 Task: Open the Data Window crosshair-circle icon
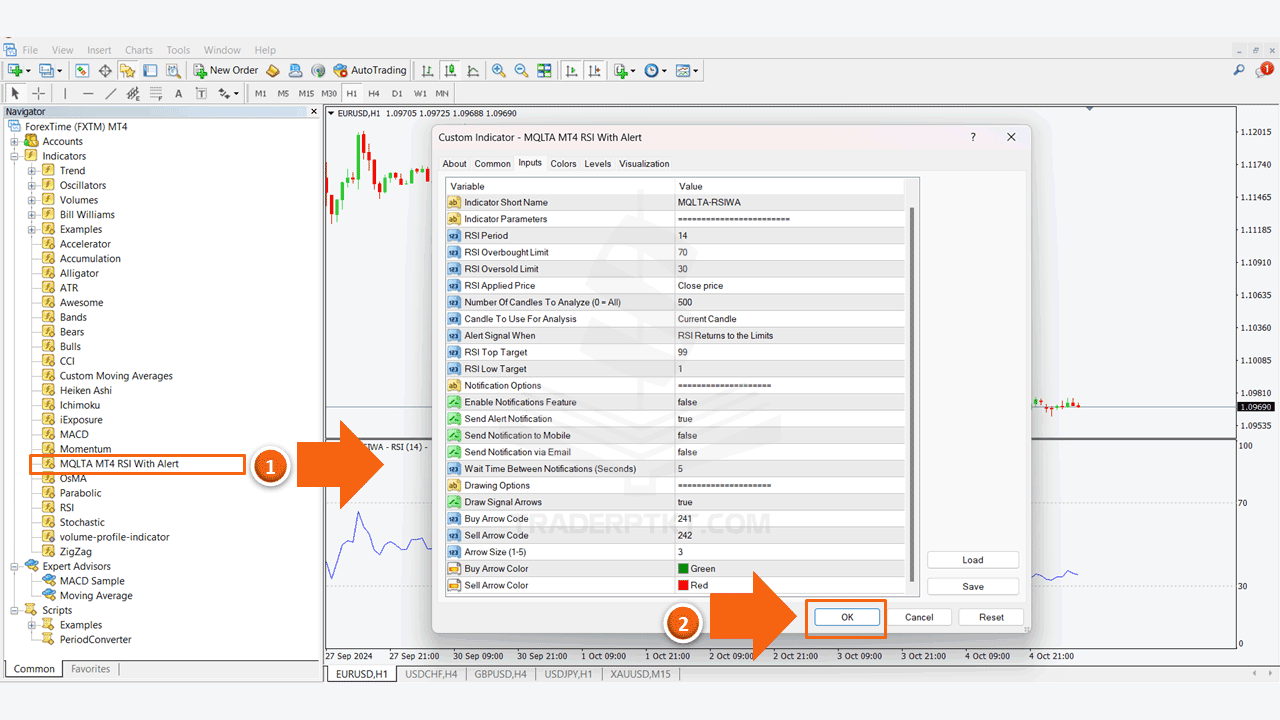(105, 70)
